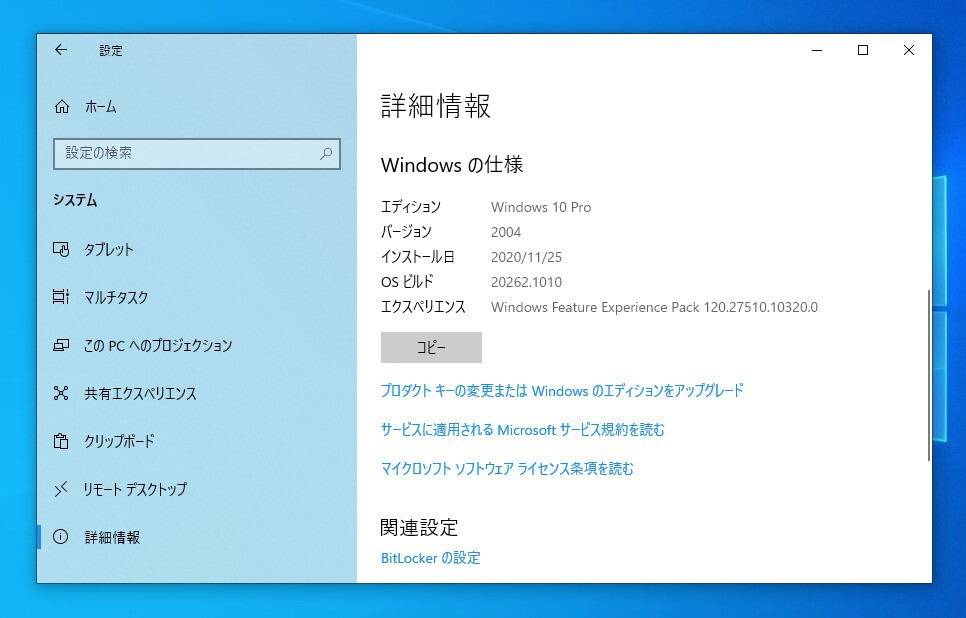966x618 pixels.
Task: Open the リモート デスクトップ settings page
Action: (134, 489)
